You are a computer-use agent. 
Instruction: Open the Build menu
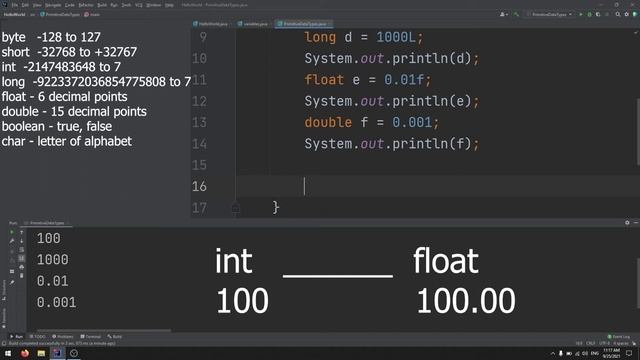(102, 5)
